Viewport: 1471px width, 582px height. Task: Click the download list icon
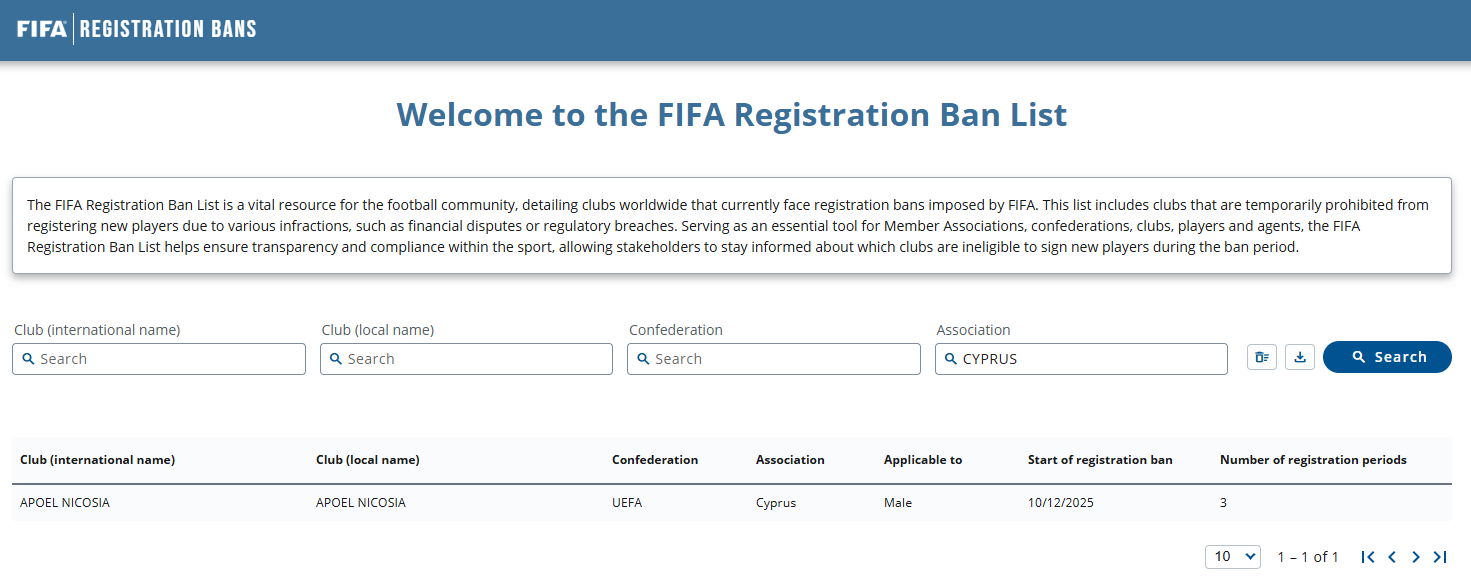pos(1300,357)
